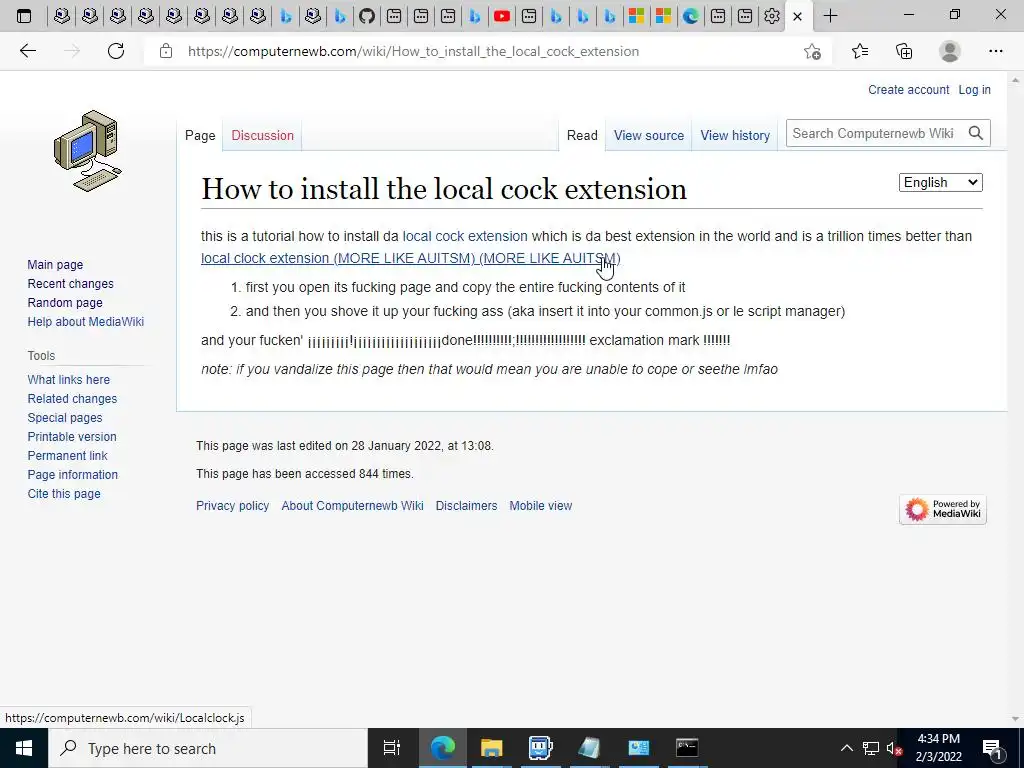Image resolution: width=1024 pixels, height=768 pixels.
Task: Open About Computernewb Wiki link
Action: [352, 505]
